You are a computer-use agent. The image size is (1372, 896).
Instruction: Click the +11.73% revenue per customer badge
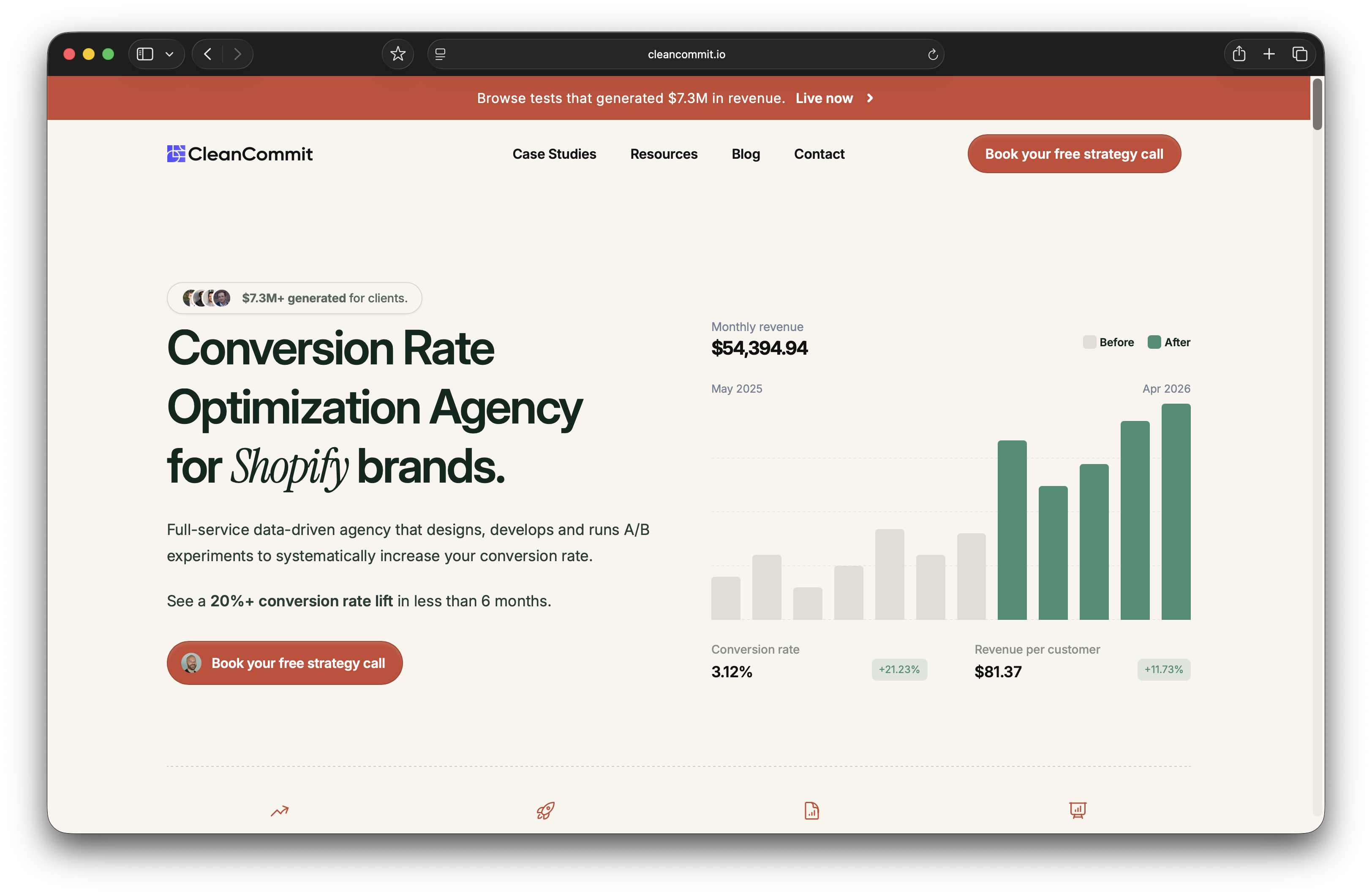1164,670
